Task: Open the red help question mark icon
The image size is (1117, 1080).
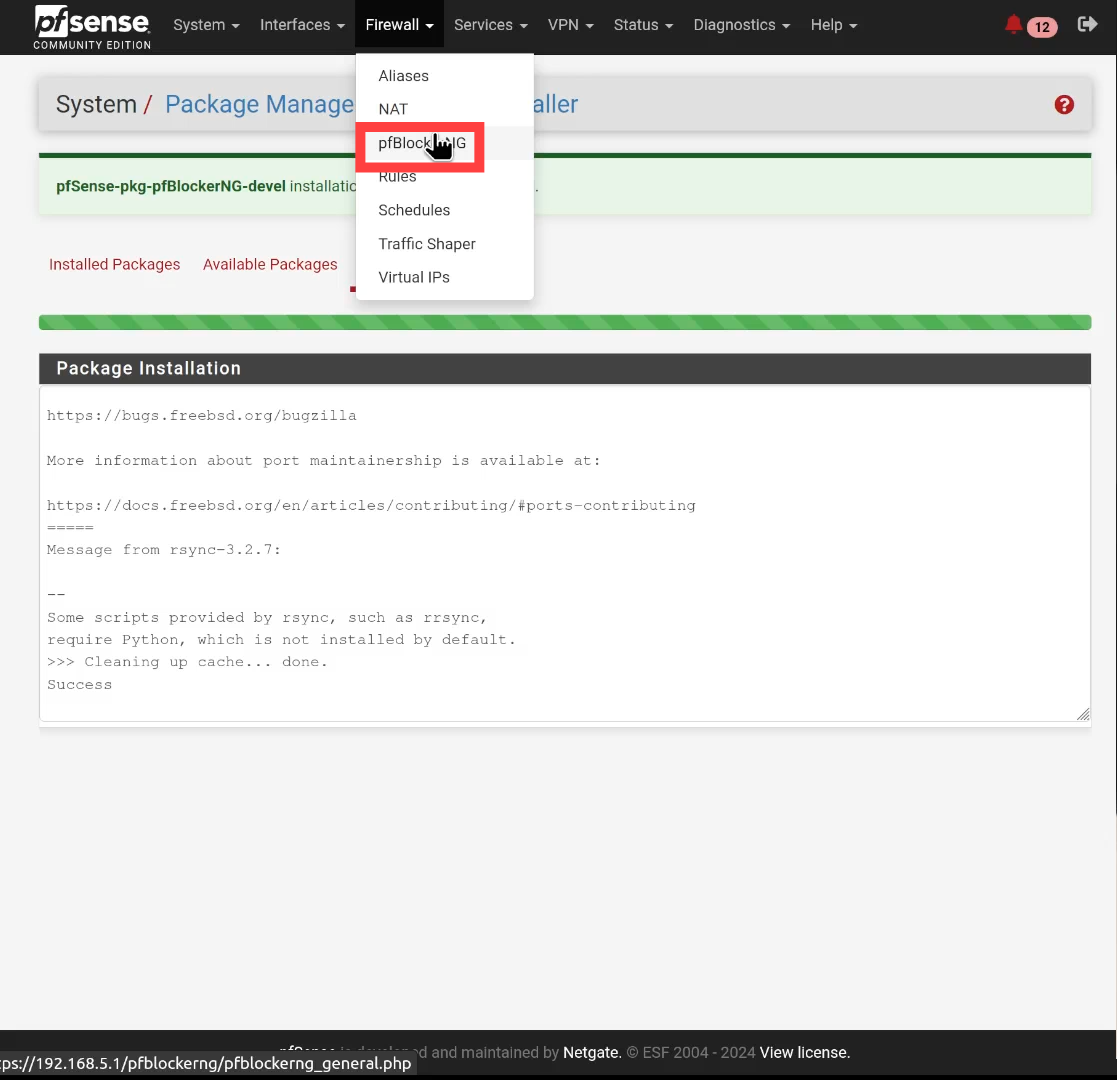Action: 1064,105
